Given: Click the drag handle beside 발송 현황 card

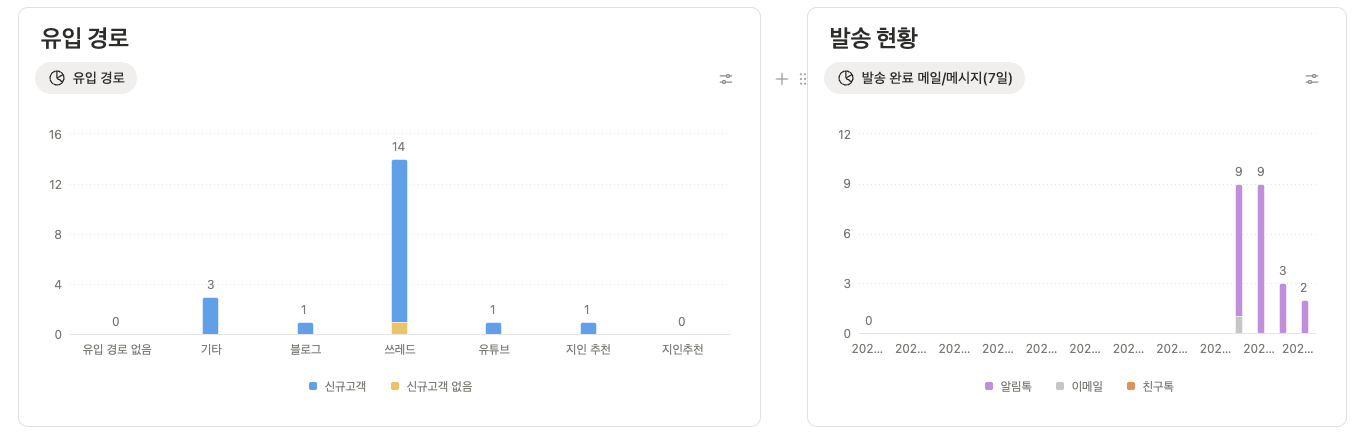Looking at the screenshot, I should tap(802, 79).
